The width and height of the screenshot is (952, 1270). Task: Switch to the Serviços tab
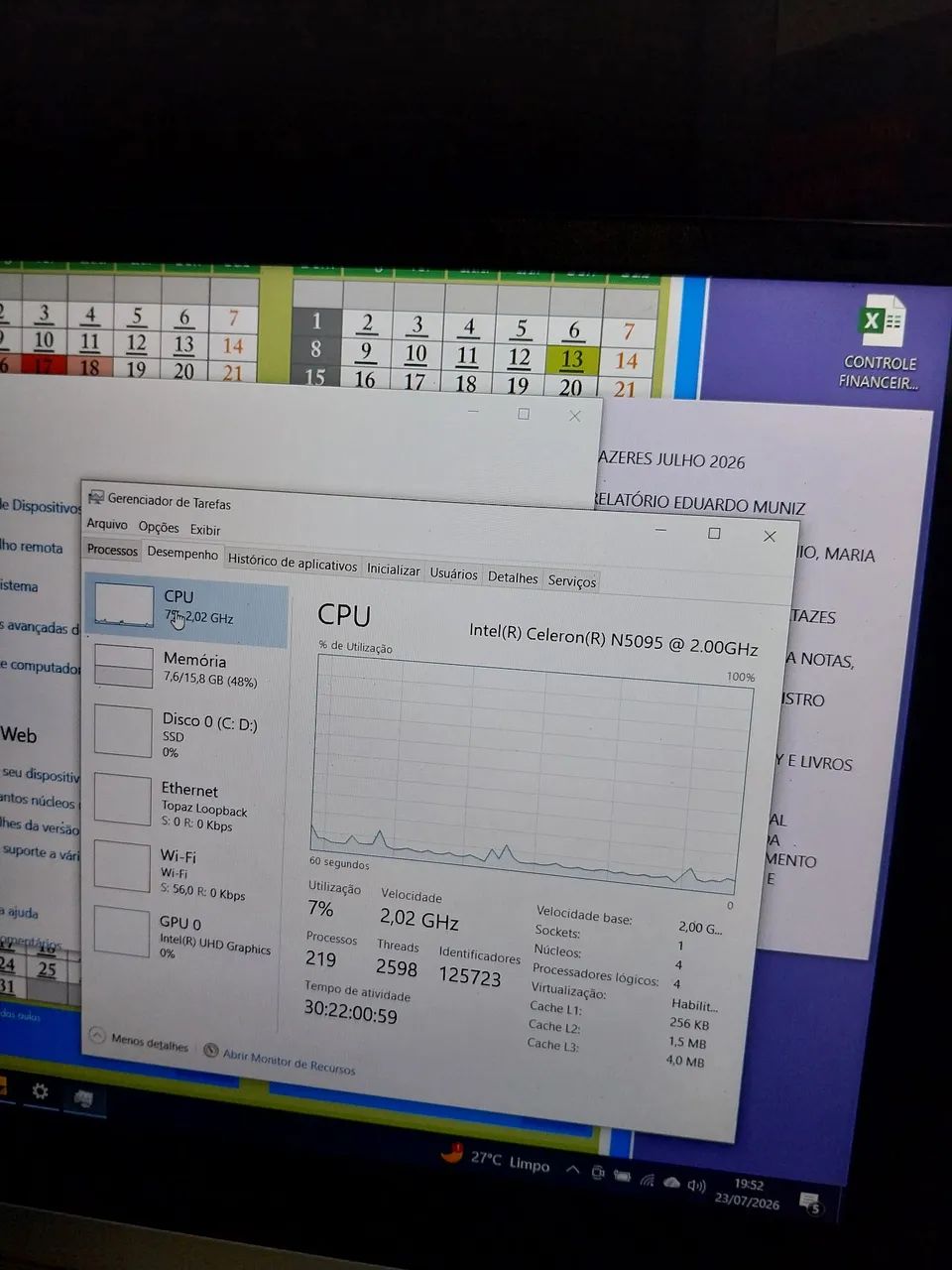click(x=572, y=581)
